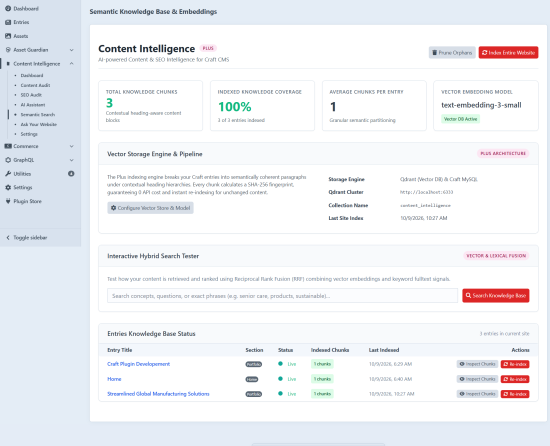Click the Toggle sidebar arrow icon
The image size is (550, 446).
[x=8, y=238]
